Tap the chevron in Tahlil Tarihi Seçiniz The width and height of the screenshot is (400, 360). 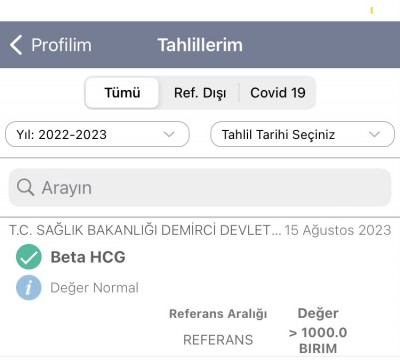pos(375,134)
